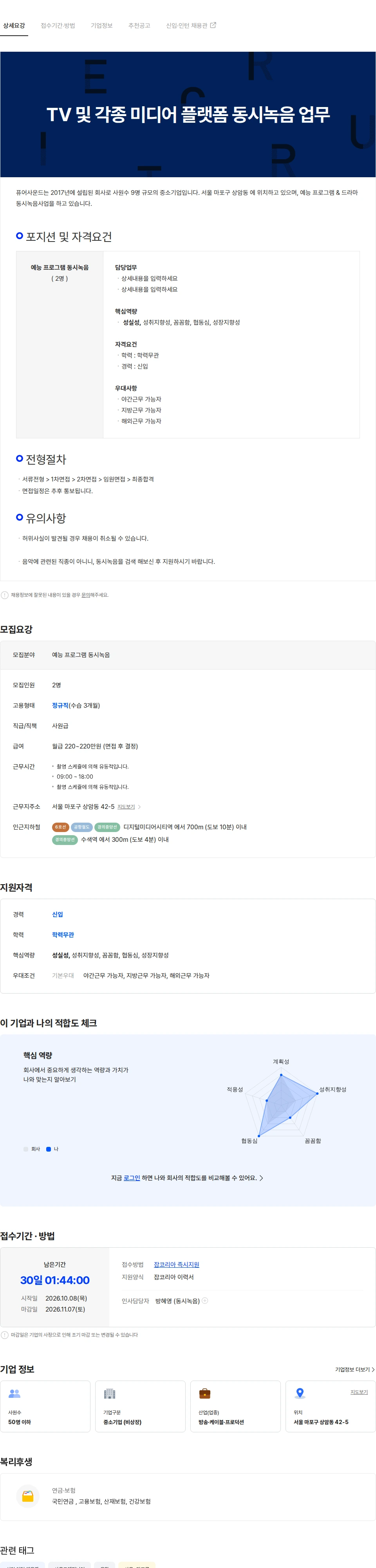Expand contact info plus icon beside 방혜영
Viewport: 376px width, 1568px height.
[x=205, y=1300]
